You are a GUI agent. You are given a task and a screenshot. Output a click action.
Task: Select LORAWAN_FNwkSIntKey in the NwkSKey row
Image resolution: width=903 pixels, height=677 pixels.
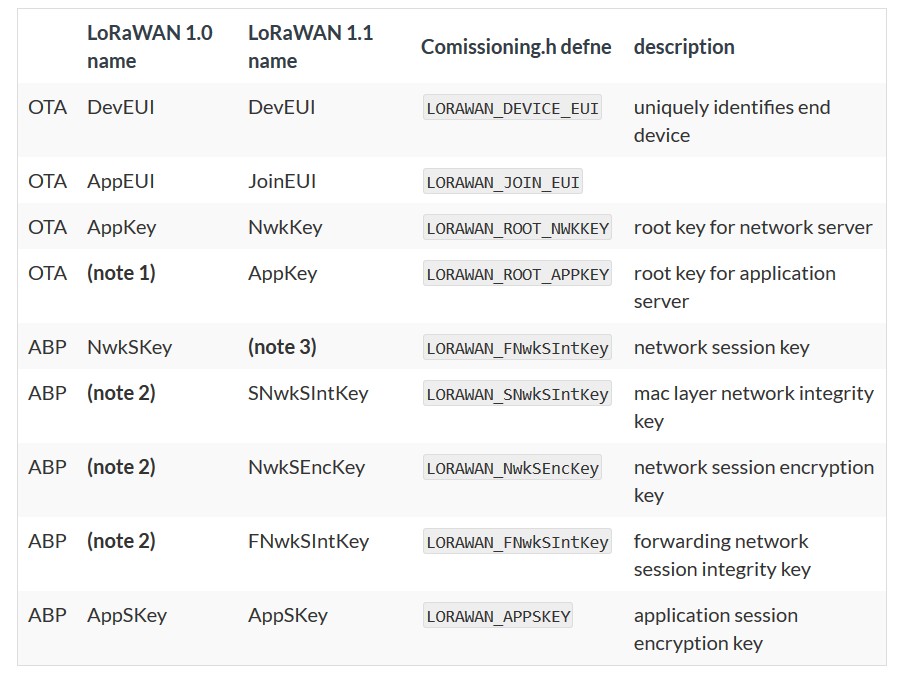517,347
